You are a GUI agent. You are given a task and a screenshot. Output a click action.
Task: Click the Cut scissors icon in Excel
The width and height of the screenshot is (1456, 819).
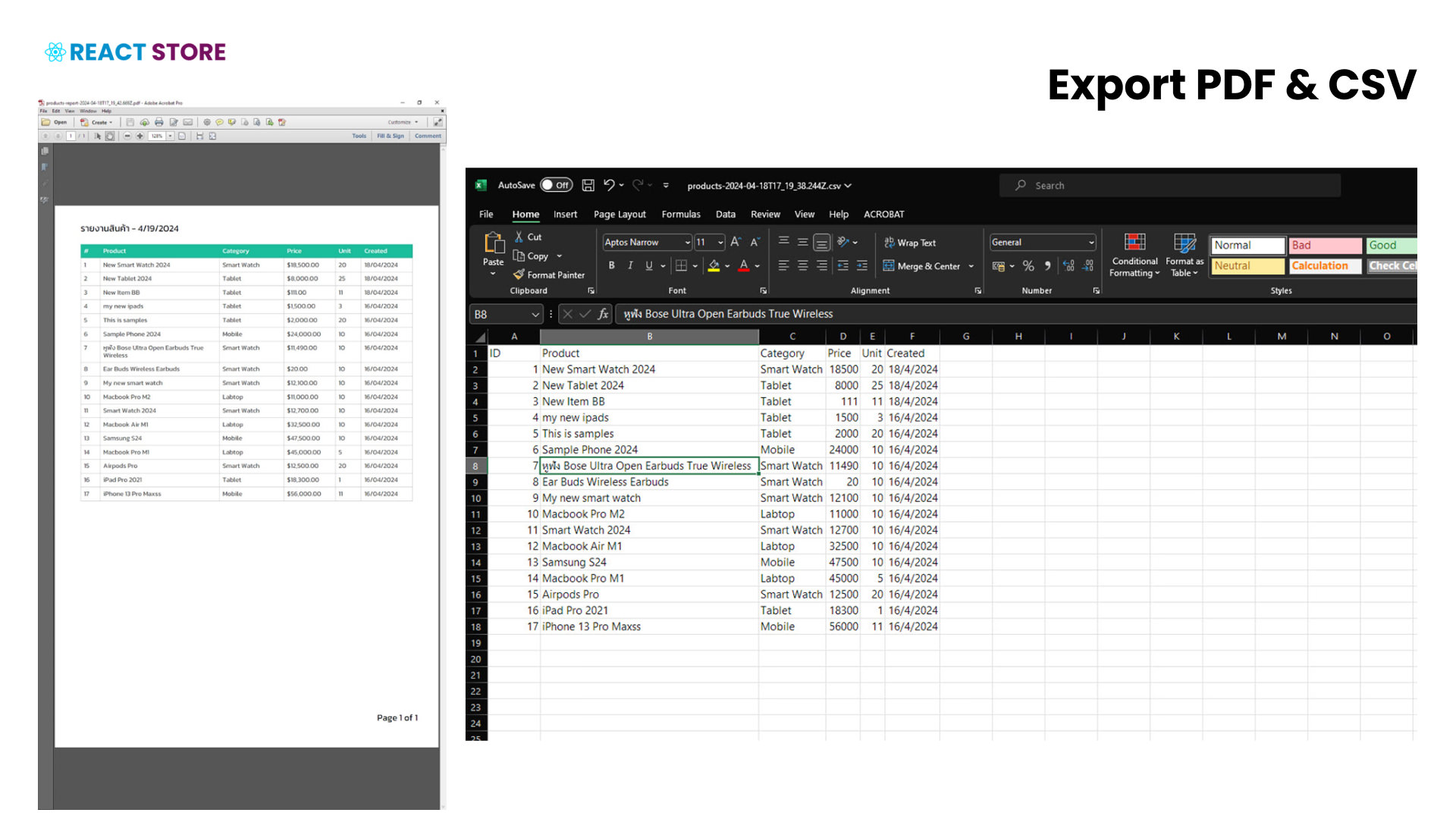tap(519, 237)
